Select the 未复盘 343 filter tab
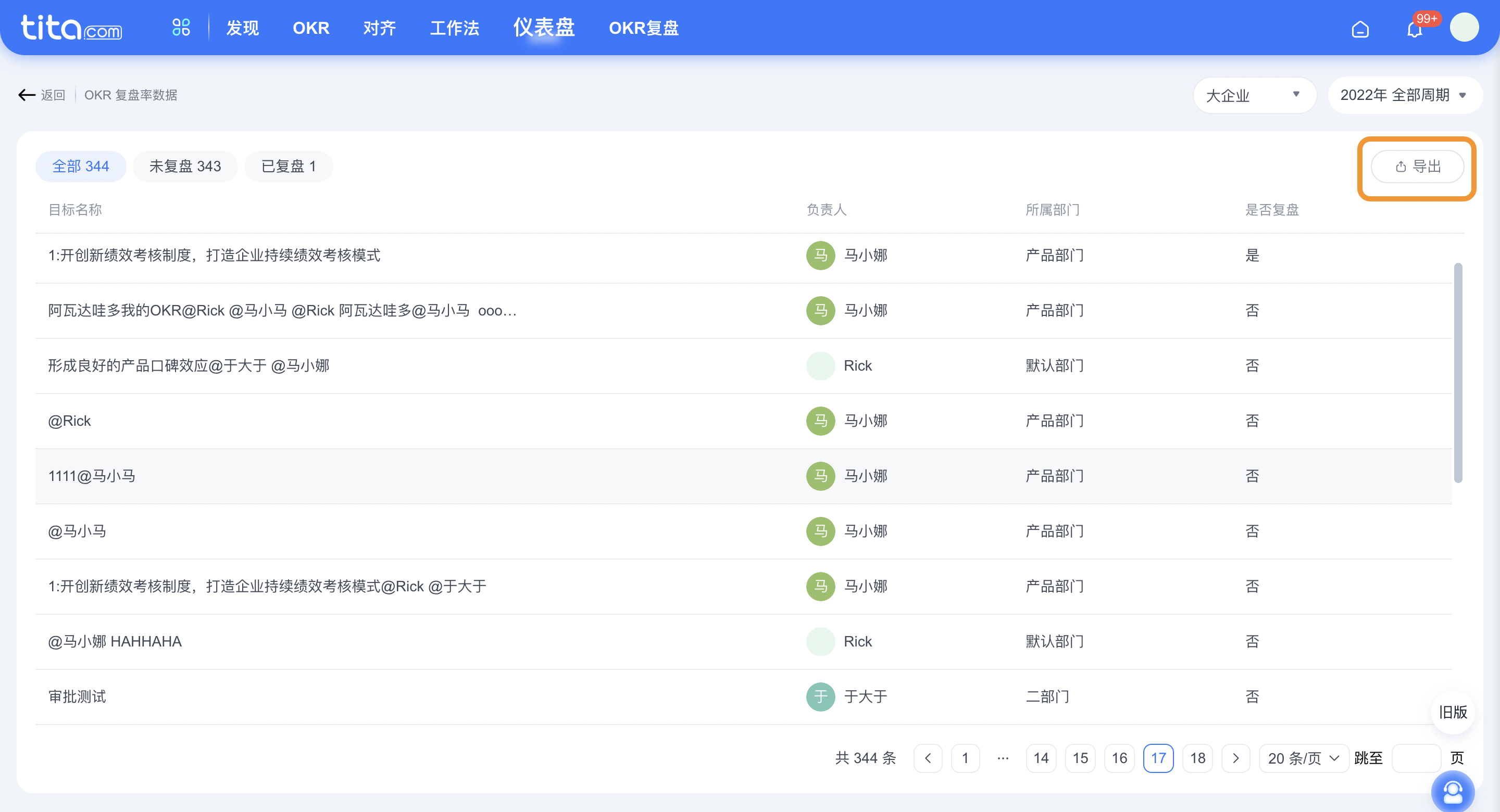Viewport: 1500px width, 812px height. (185, 167)
